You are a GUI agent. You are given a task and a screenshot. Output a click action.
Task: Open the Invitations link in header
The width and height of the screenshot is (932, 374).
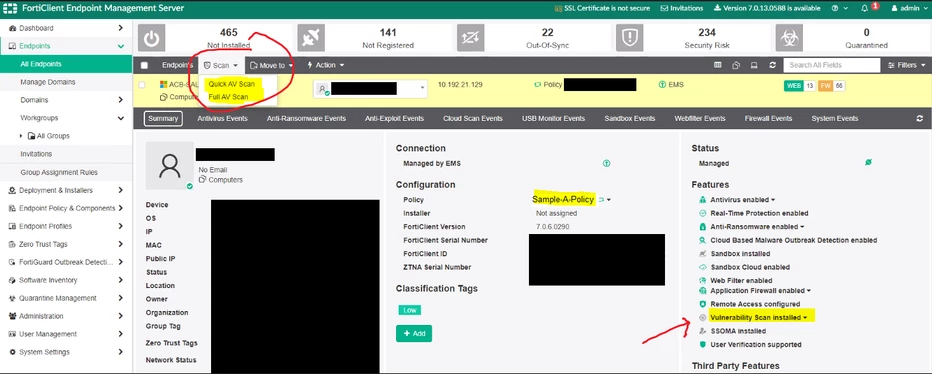coord(682,8)
